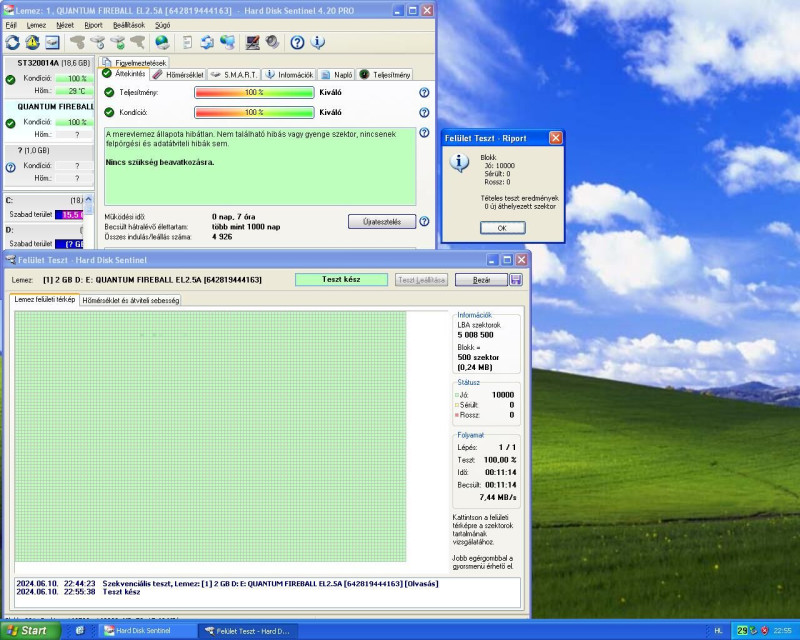
Task: Click the disk test icon with green check
Action: (117, 42)
